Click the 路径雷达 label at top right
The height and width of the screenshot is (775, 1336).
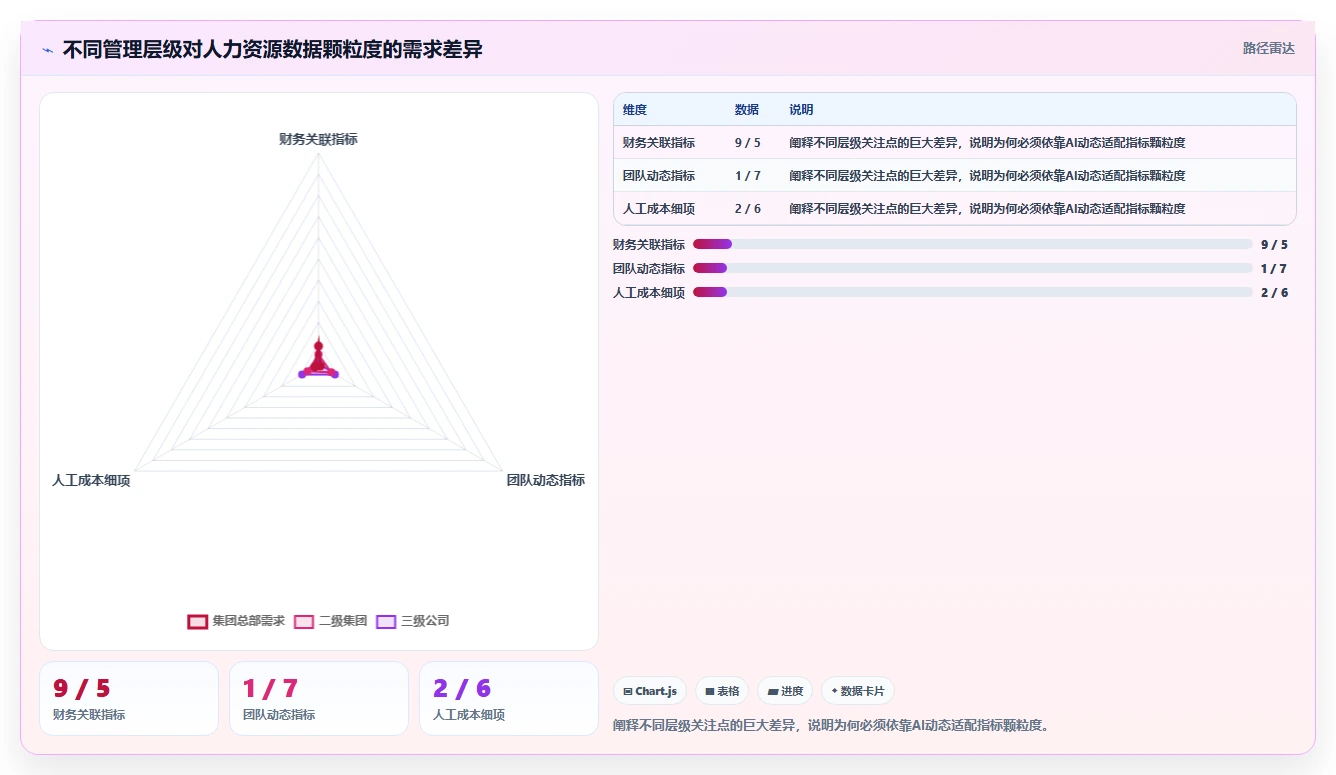[1269, 48]
